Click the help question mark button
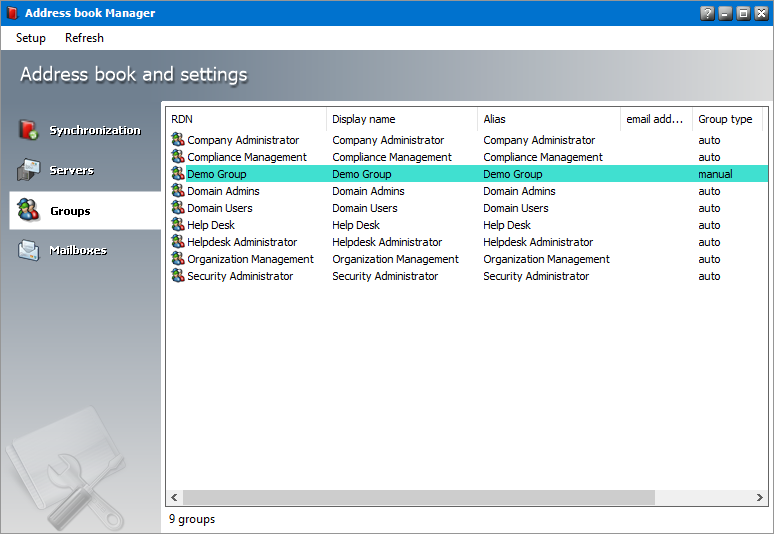Viewport: 774px width, 534px height. click(x=707, y=13)
